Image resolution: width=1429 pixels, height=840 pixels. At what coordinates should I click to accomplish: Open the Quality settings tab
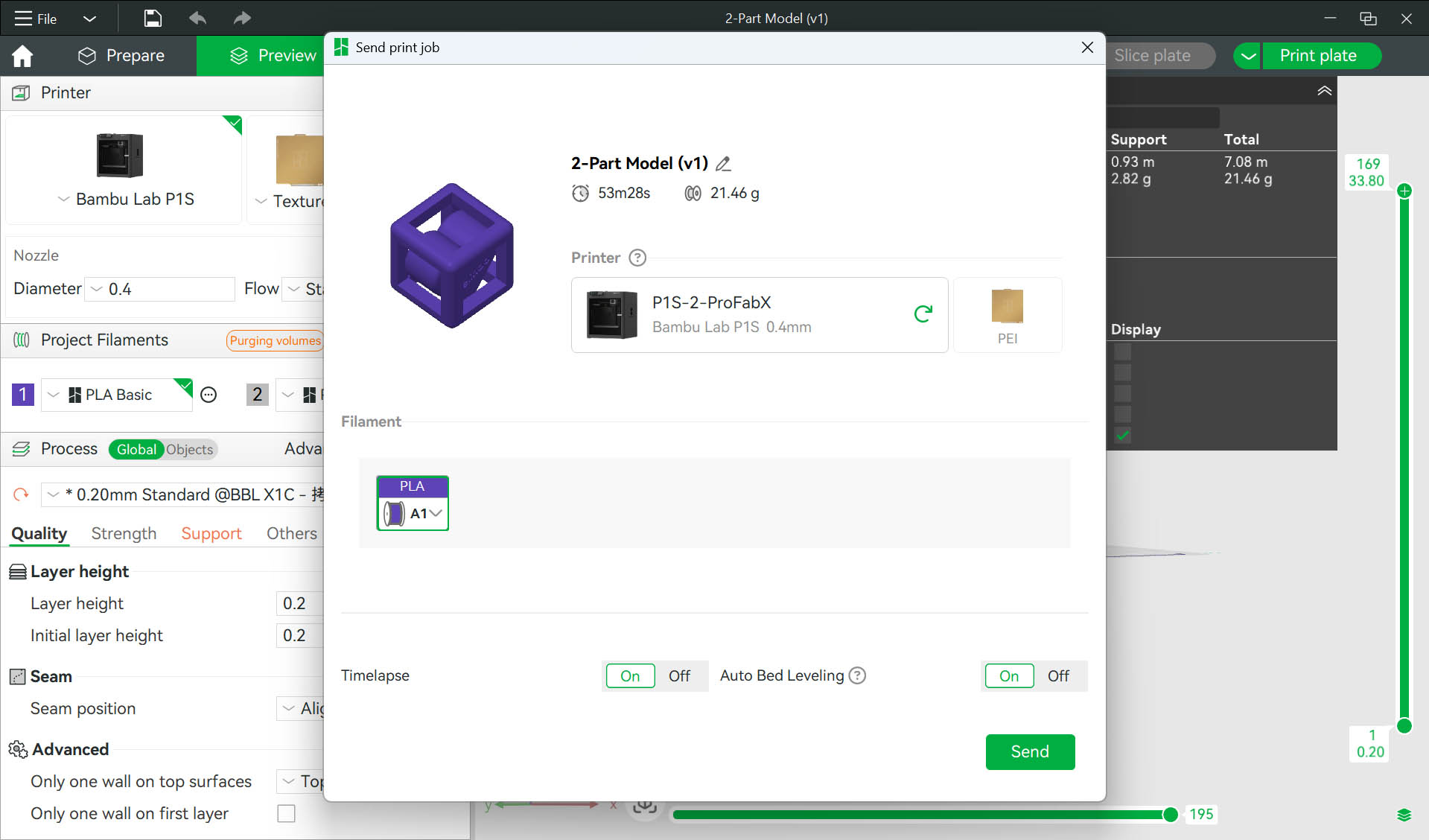tap(39, 533)
